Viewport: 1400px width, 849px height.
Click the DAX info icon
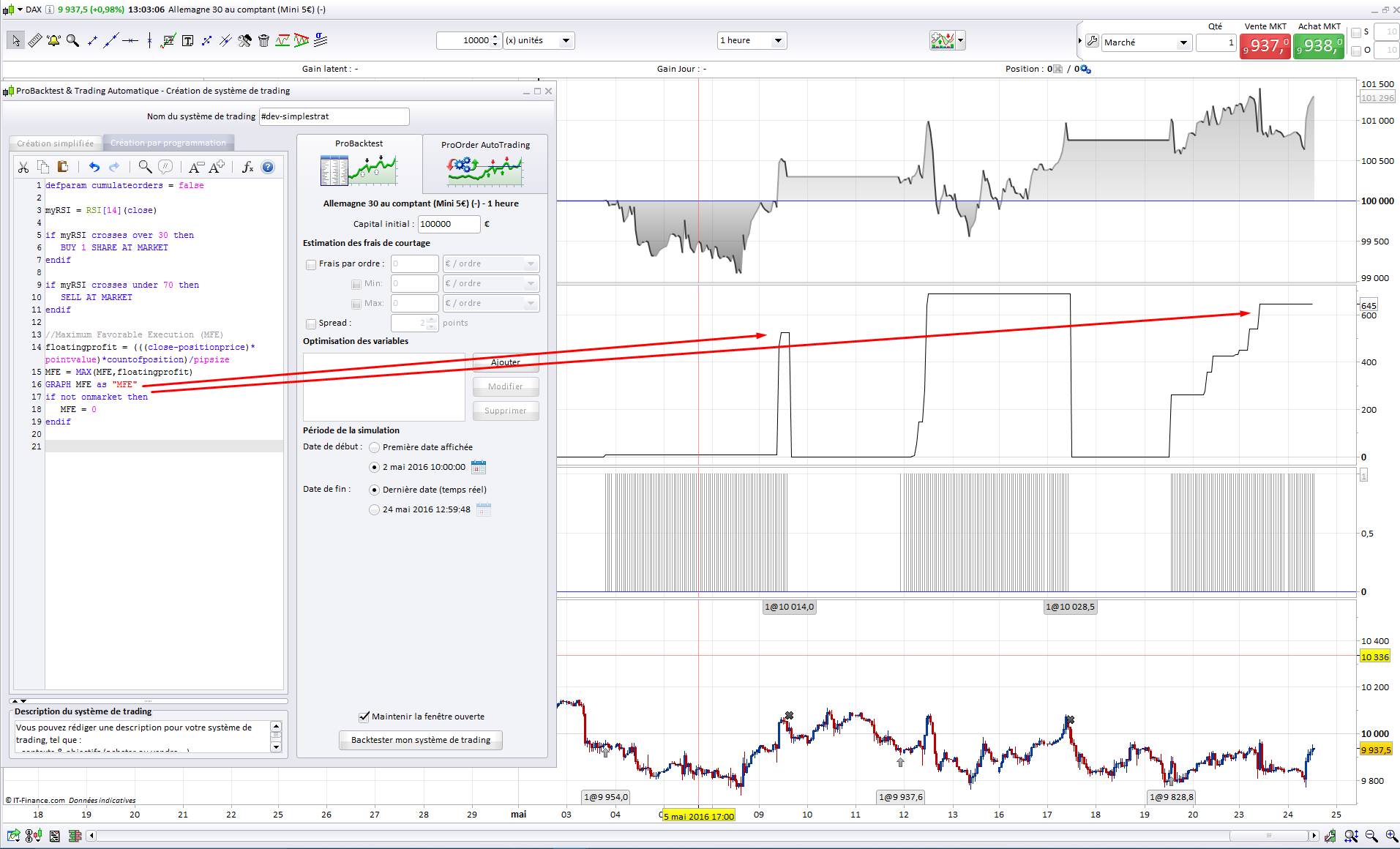click(49, 10)
